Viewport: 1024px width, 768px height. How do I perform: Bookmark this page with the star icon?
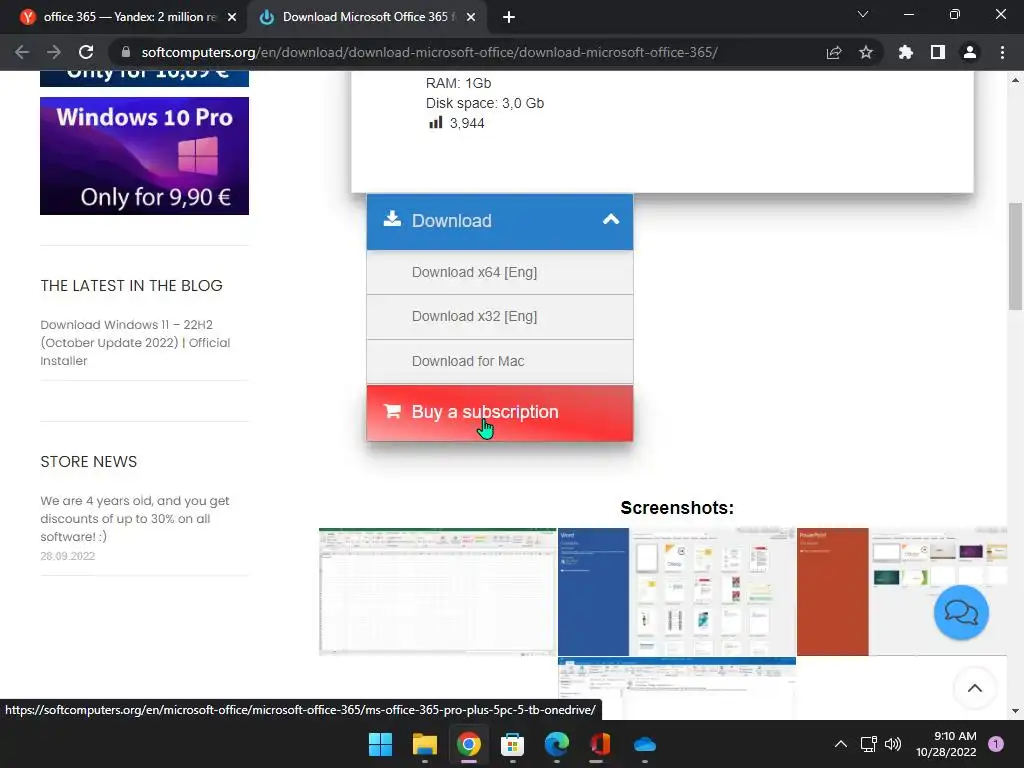(x=866, y=52)
